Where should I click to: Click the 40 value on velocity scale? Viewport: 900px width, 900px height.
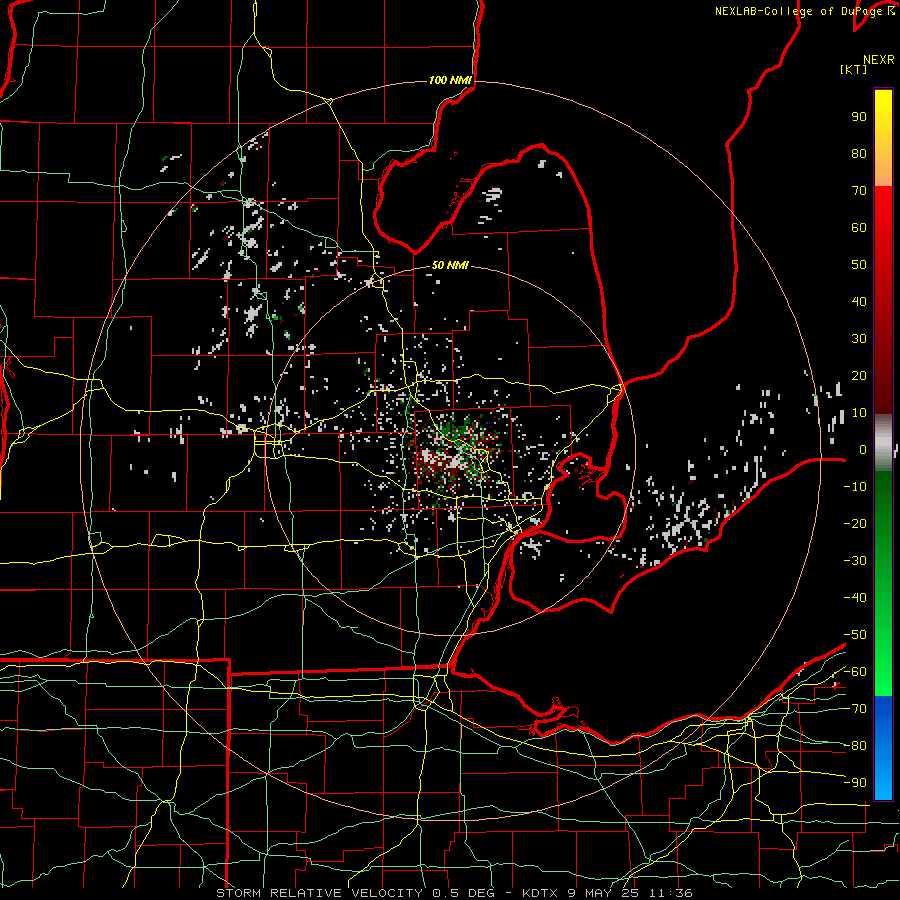coord(859,302)
